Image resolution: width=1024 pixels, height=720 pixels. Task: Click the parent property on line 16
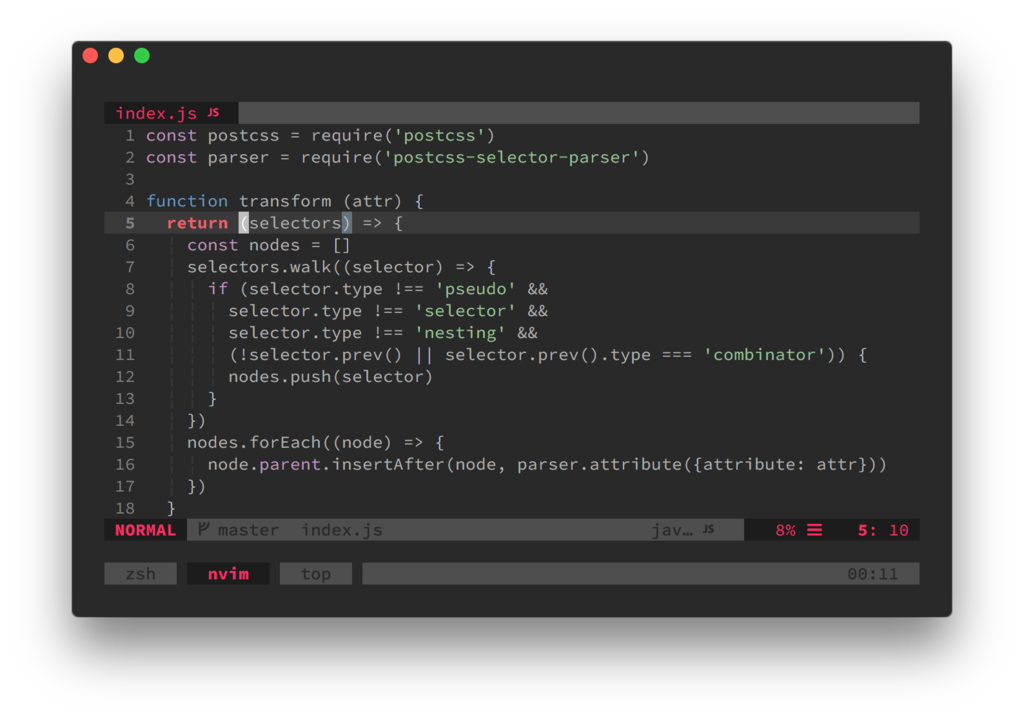290,465
